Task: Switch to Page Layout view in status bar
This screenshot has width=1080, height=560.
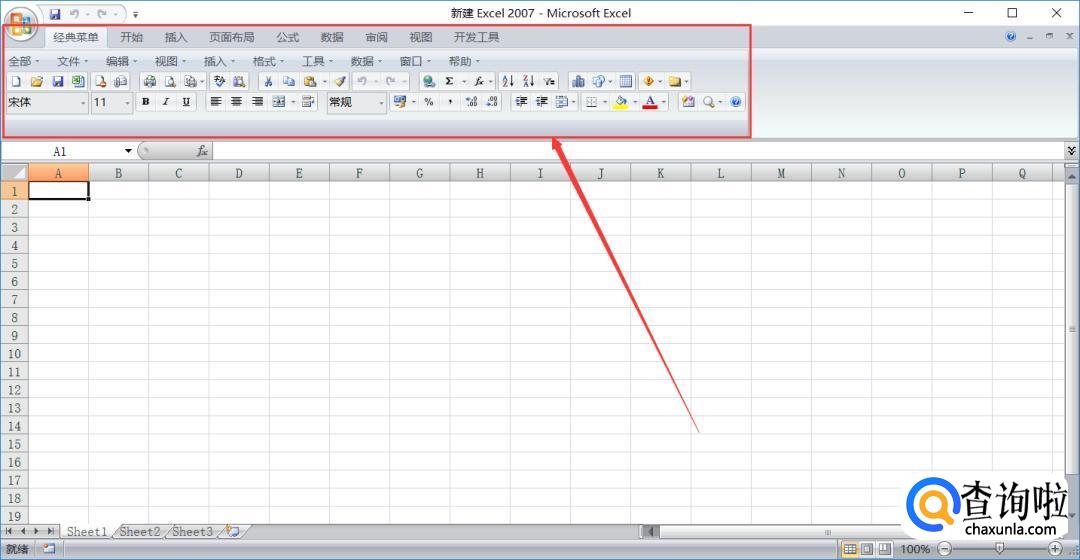Action: coord(867,549)
